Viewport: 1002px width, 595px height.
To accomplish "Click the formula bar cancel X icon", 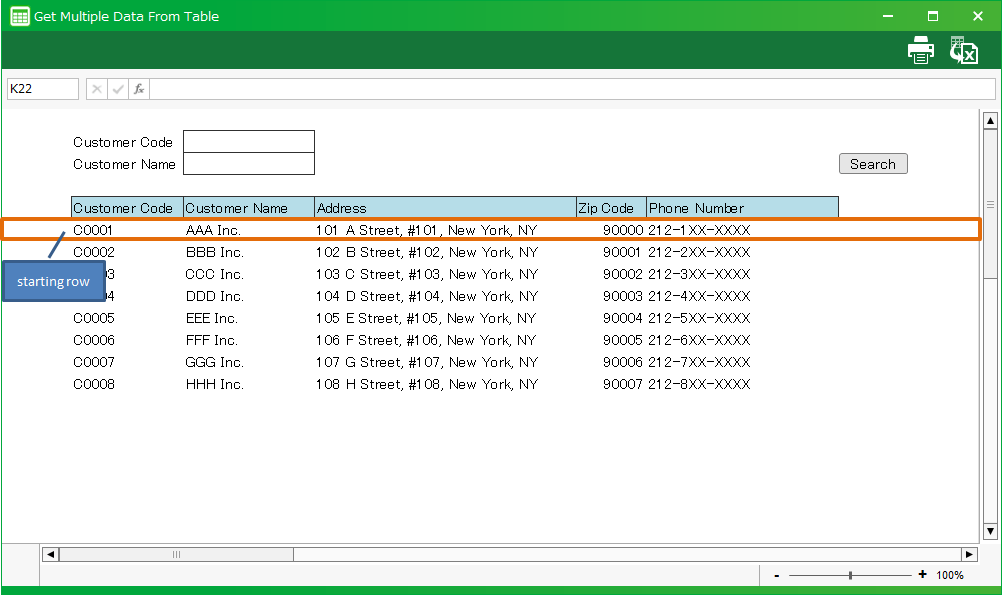I will tap(96, 89).
